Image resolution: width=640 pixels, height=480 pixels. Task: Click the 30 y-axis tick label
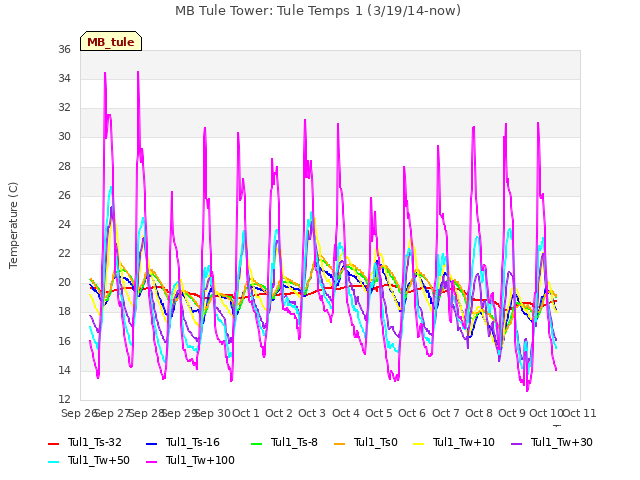pos(64,137)
